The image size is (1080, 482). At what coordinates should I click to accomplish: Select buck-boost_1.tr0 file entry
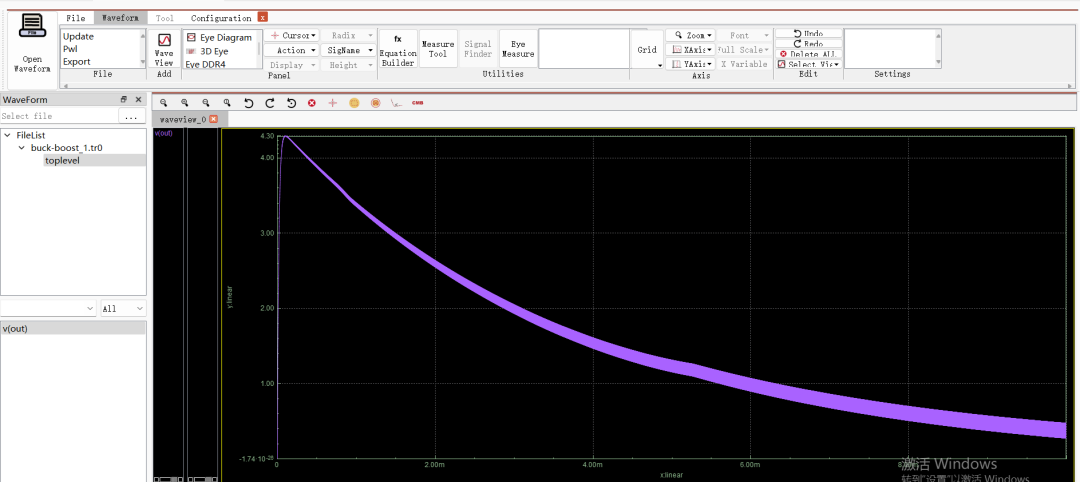click(x=67, y=148)
